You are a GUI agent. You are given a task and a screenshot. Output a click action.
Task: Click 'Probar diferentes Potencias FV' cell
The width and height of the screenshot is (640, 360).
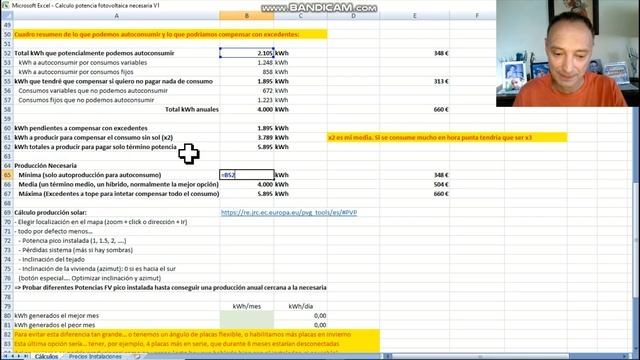[x=170, y=287]
